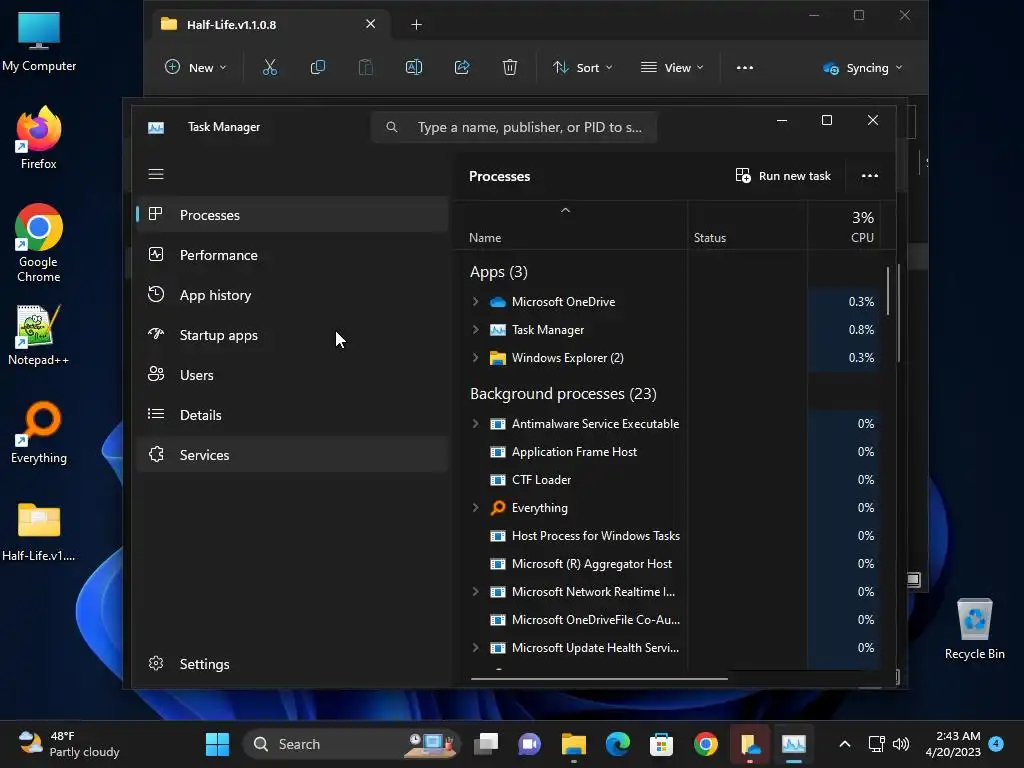1024x768 pixels.
Task: Click the Everything magnifier icon in process list
Action: pos(498,507)
